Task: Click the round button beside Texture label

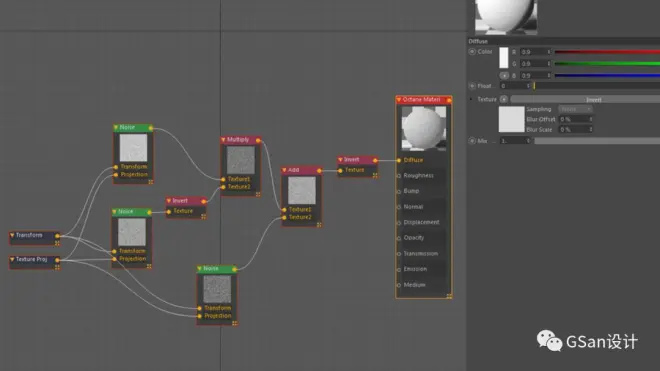Action: 503,99
